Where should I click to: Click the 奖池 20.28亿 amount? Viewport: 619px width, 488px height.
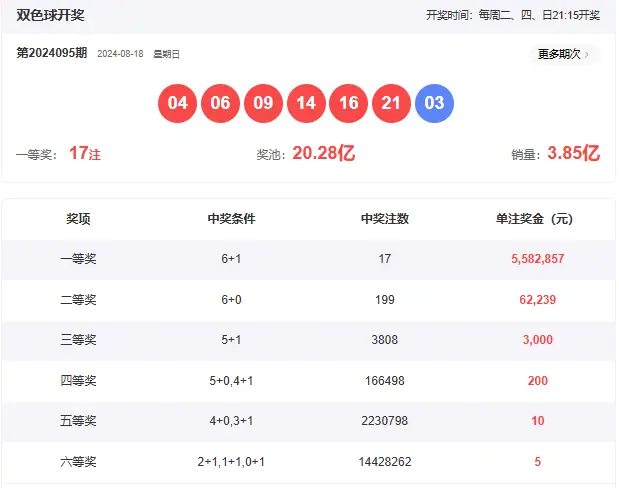point(323,153)
